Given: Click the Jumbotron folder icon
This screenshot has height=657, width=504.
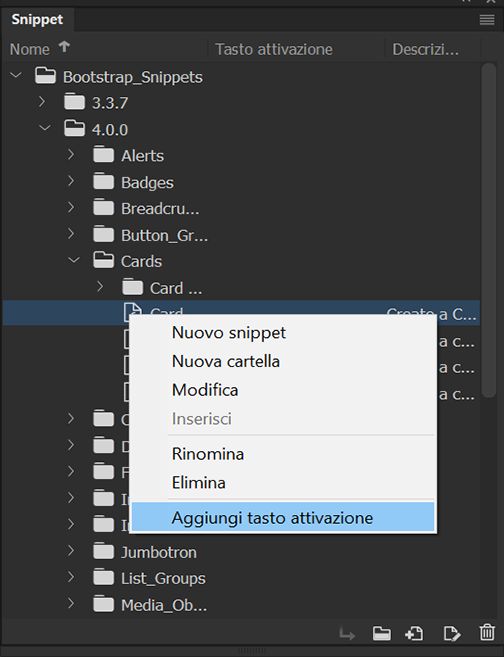Looking at the screenshot, I should pos(103,551).
